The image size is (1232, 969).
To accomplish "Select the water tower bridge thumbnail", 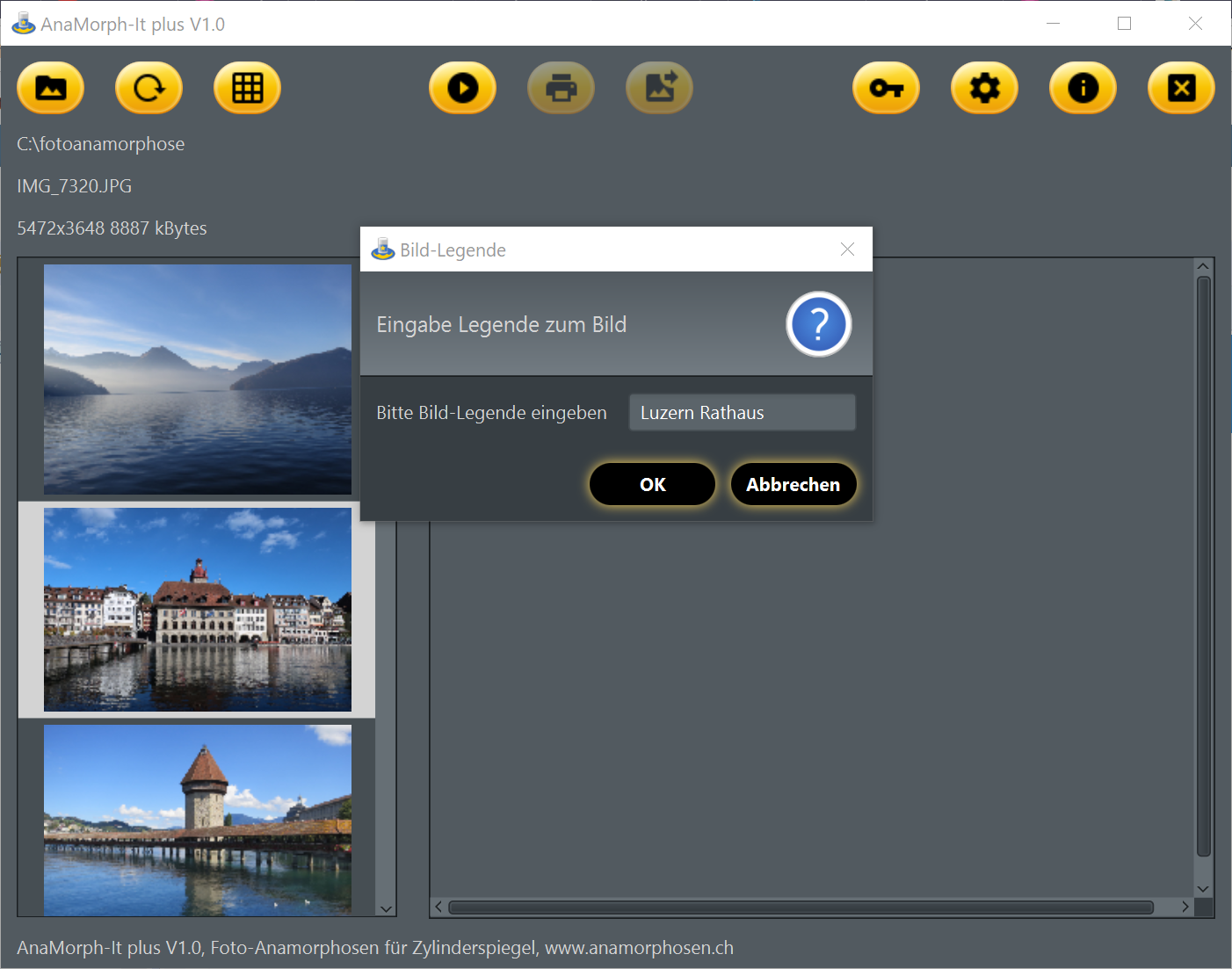I will (198, 819).
